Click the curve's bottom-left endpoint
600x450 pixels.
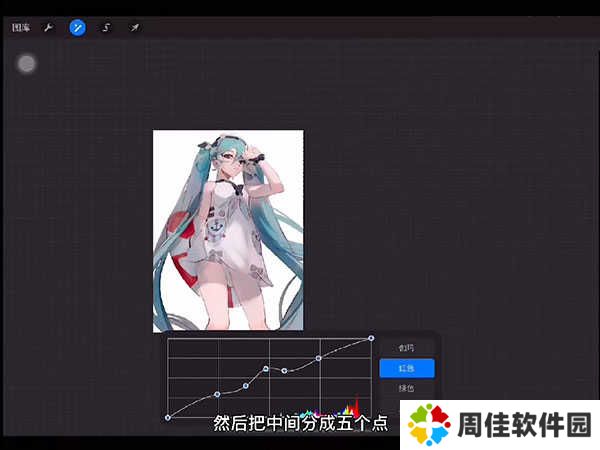pyautogui.click(x=168, y=417)
